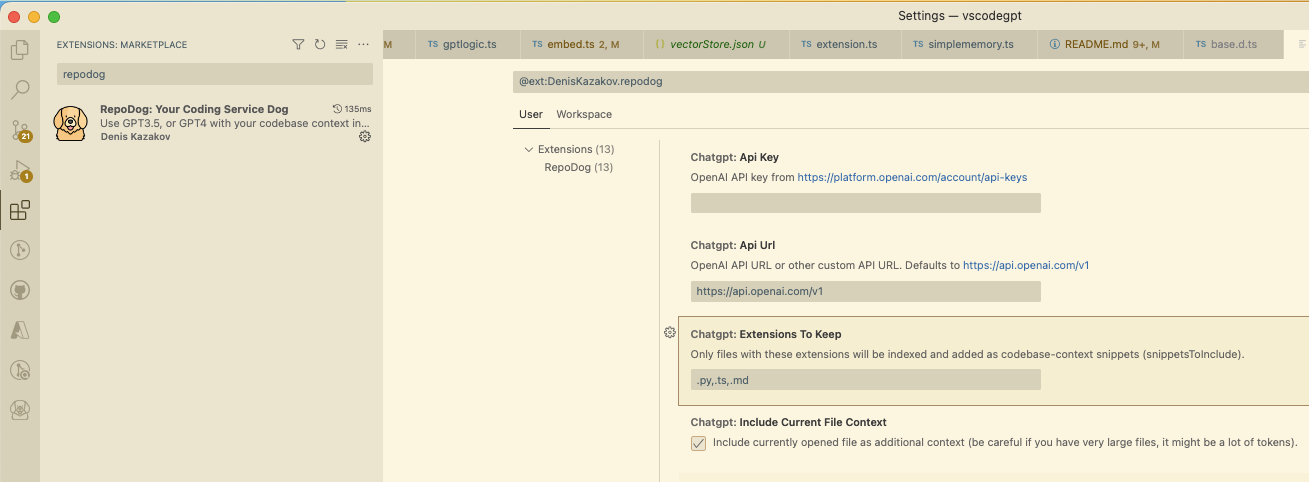Select the Extensions view icon

(x=19, y=210)
